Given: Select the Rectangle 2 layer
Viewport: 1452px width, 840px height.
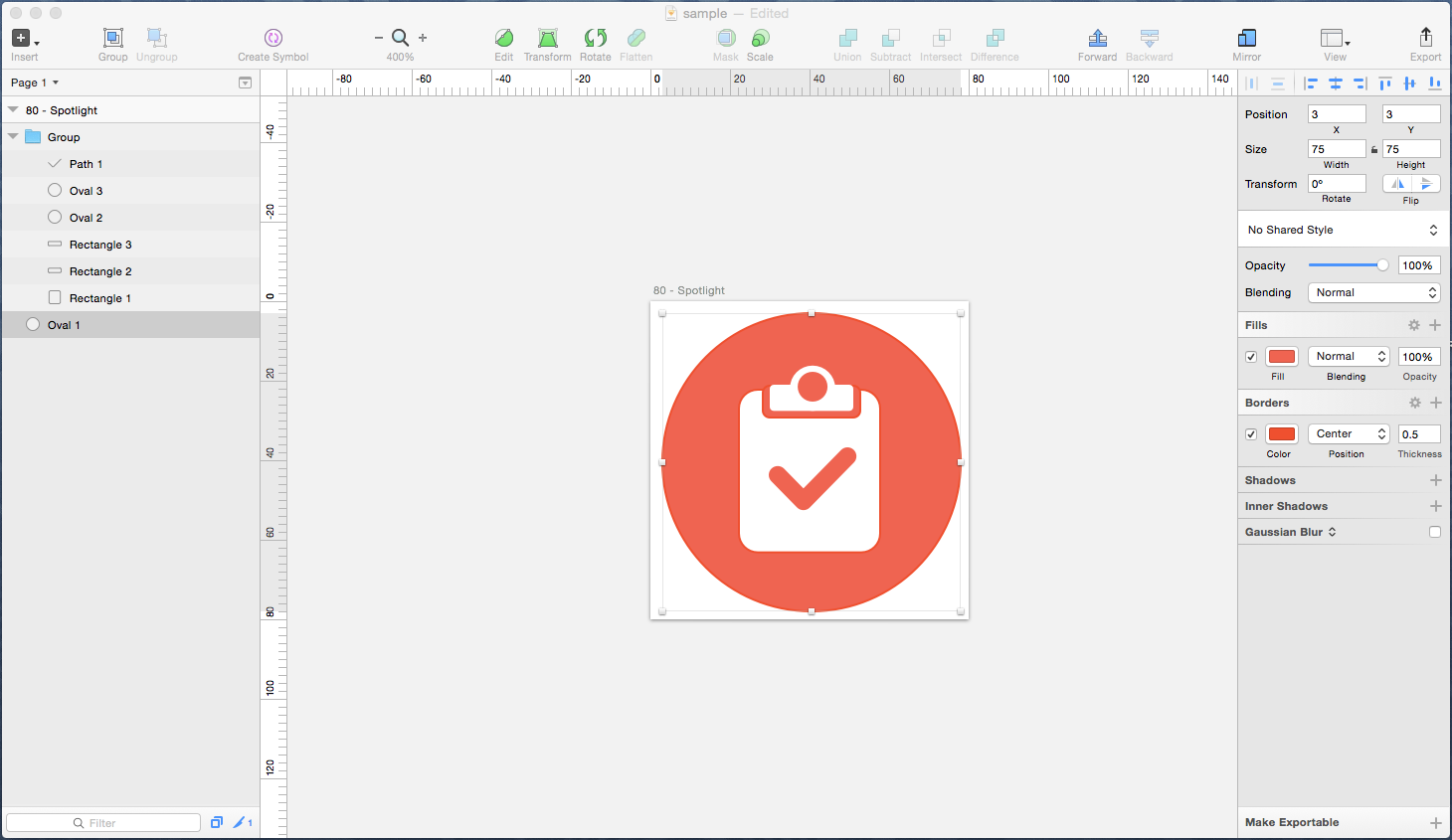Looking at the screenshot, I should [131, 271].
